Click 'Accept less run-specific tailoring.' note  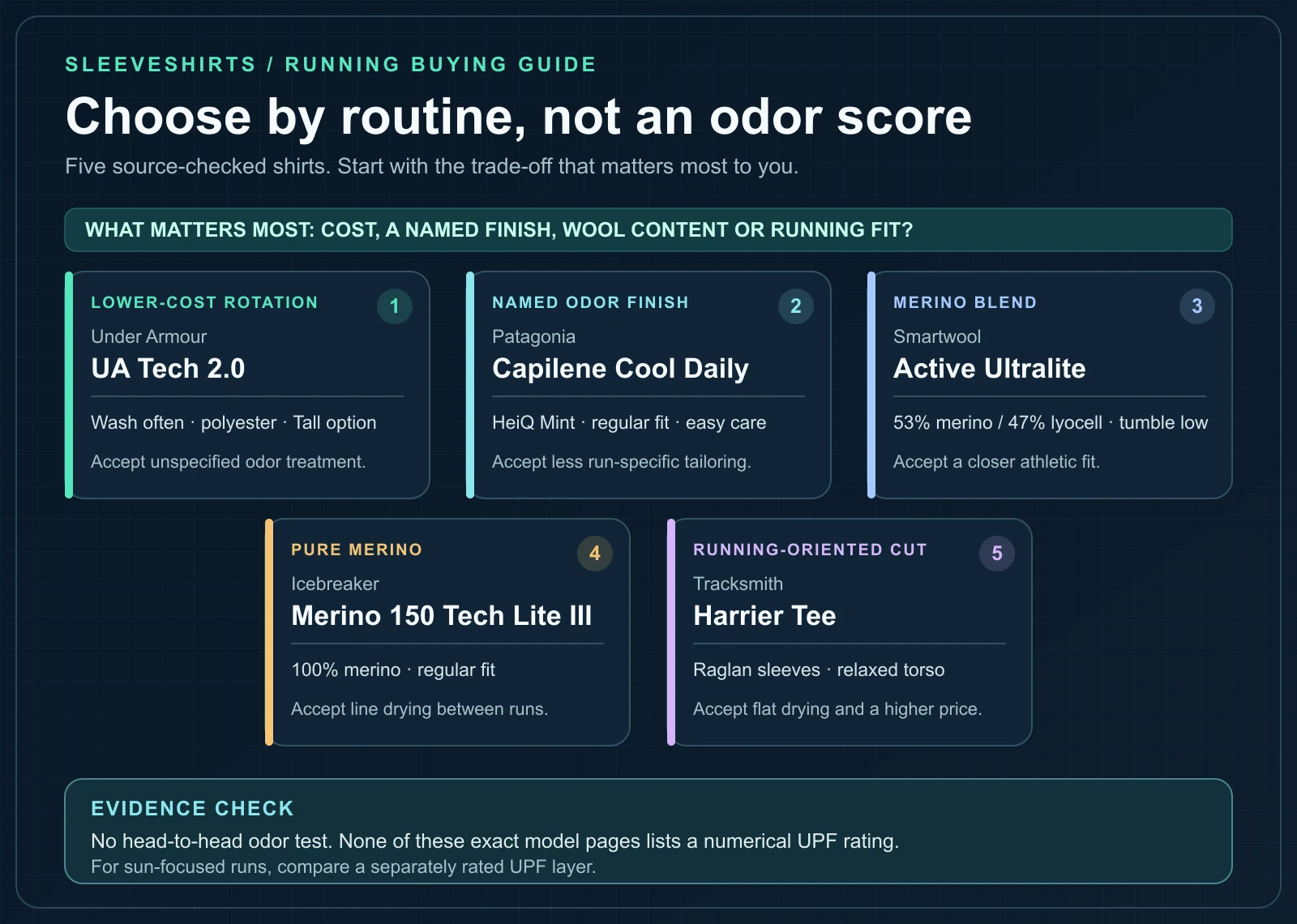[x=622, y=462]
